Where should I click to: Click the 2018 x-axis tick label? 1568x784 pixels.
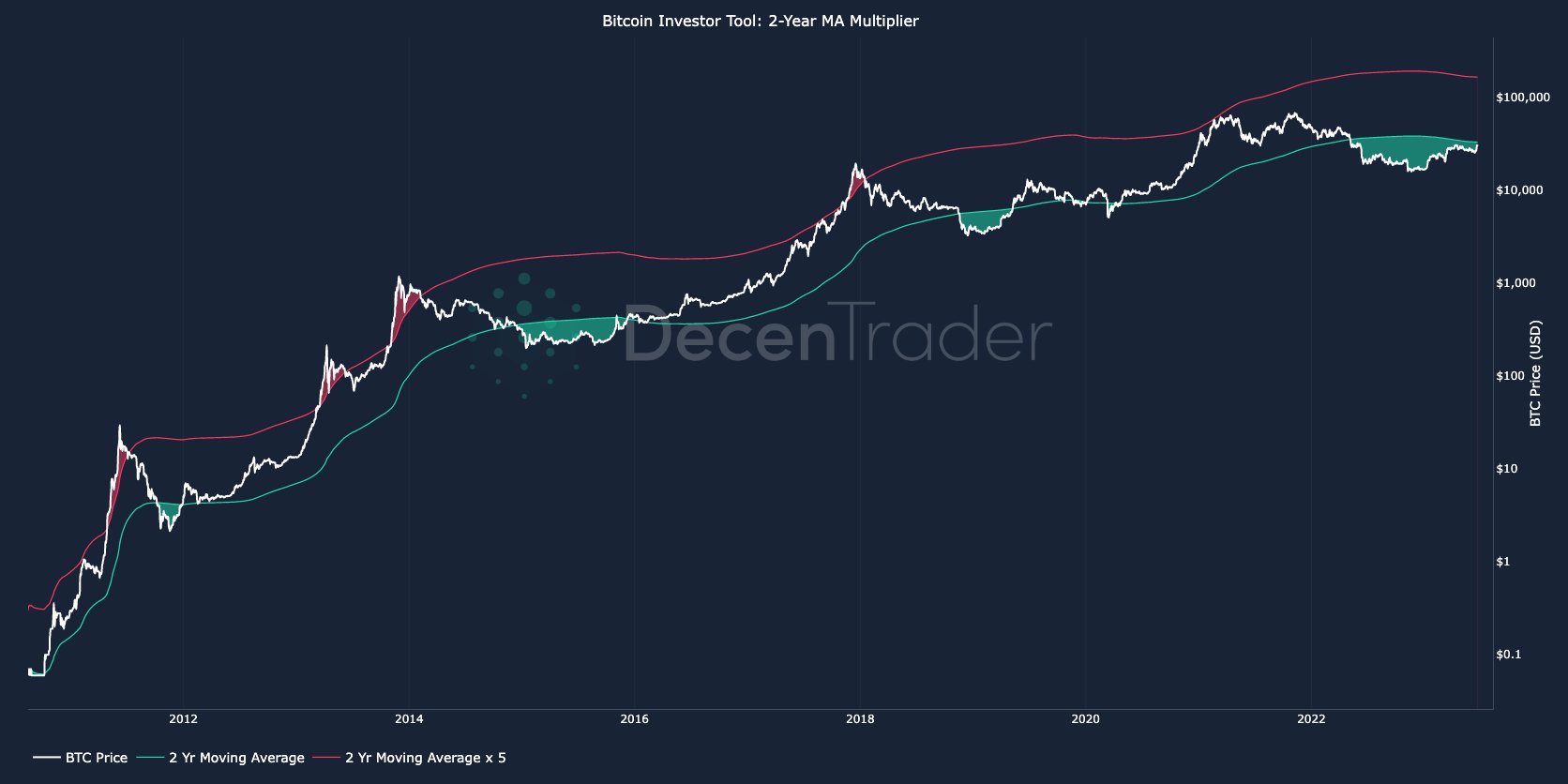860,719
